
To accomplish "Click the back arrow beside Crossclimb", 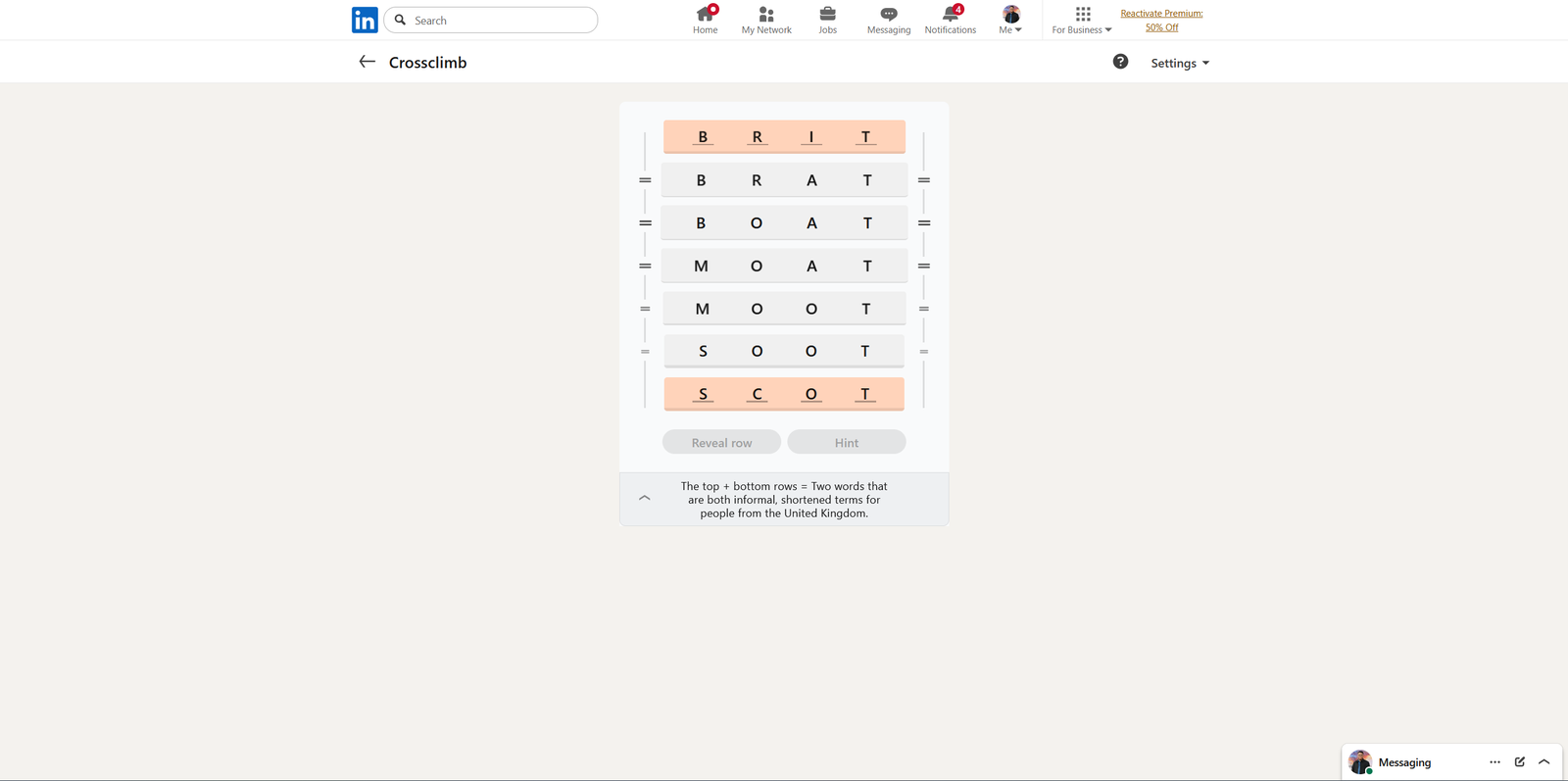I will pyautogui.click(x=367, y=62).
